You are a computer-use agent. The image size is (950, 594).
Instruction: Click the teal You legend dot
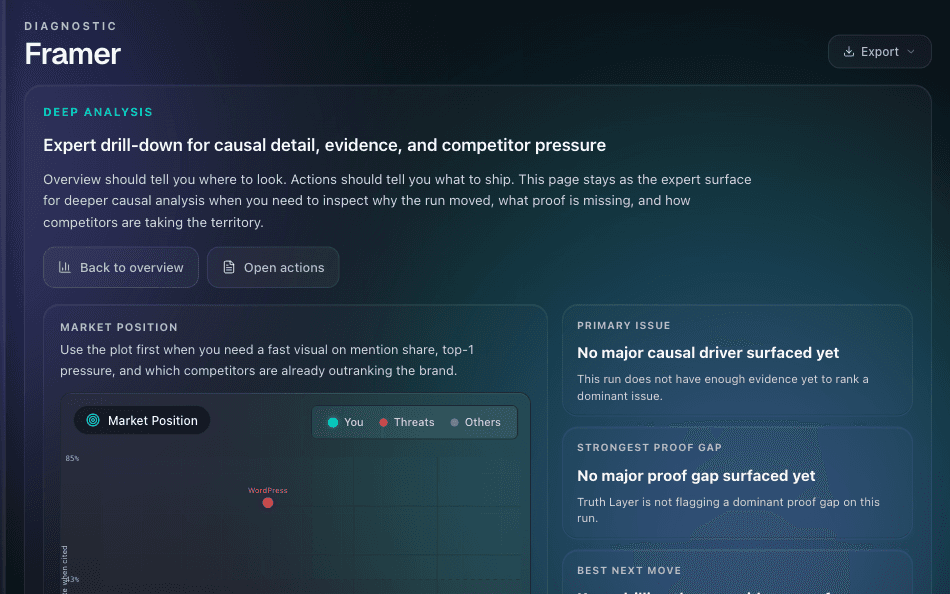[333, 423]
